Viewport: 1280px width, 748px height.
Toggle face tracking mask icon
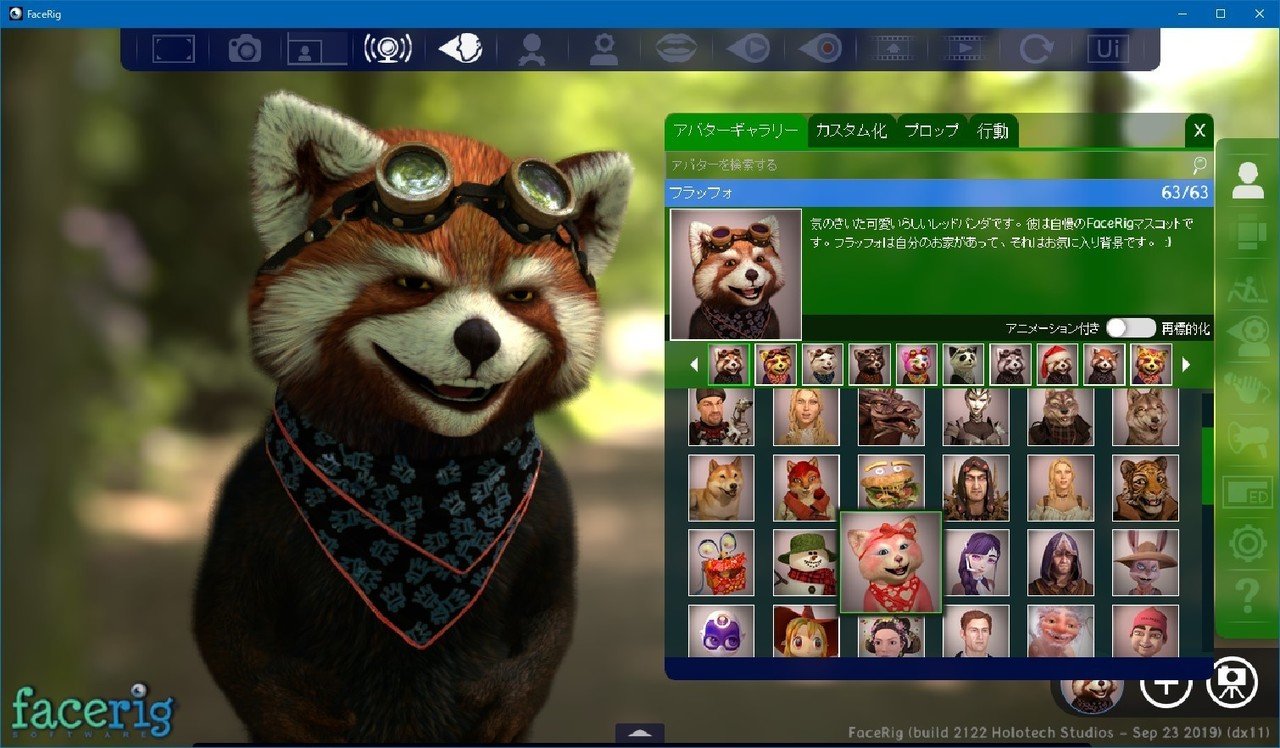point(460,49)
